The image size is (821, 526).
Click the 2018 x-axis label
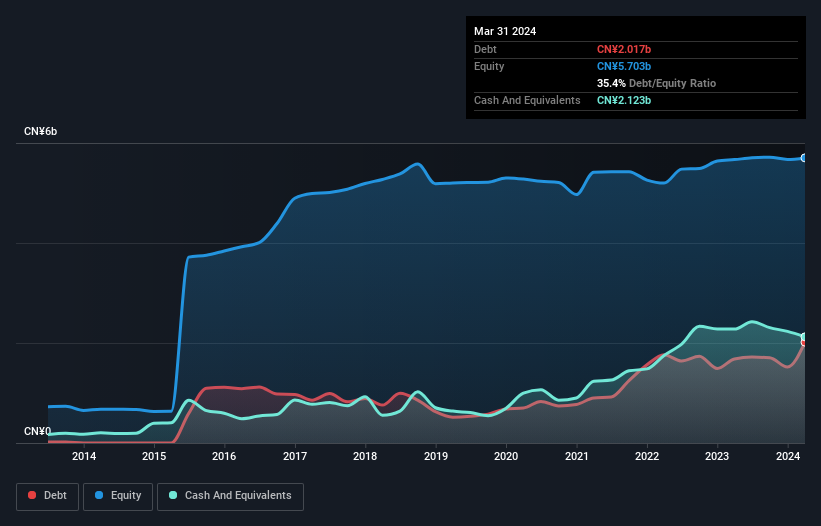point(365,456)
